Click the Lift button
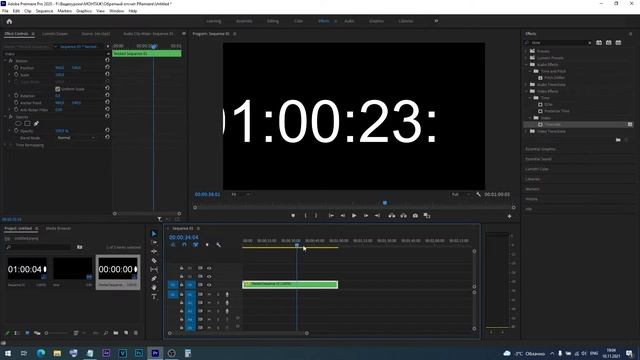The height and width of the screenshot is (360, 640). (392, 216)
